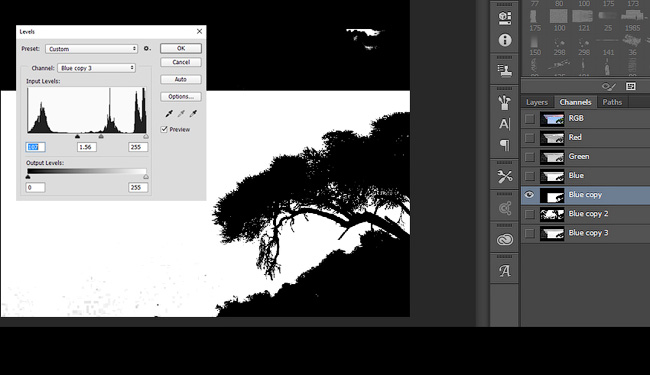The image size is (650, 375).
Task: Show the Blue copy 3 channel visibility
Action: (x=529, y=233)
